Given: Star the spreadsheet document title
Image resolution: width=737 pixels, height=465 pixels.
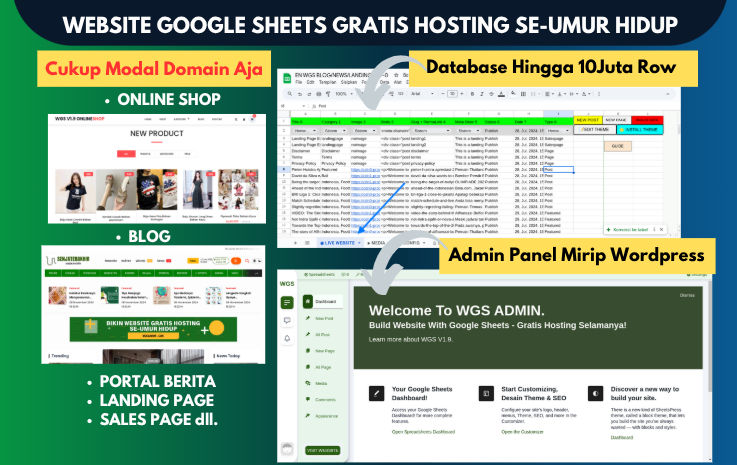Looking at the screenshot, I should [x=396, y=75].
